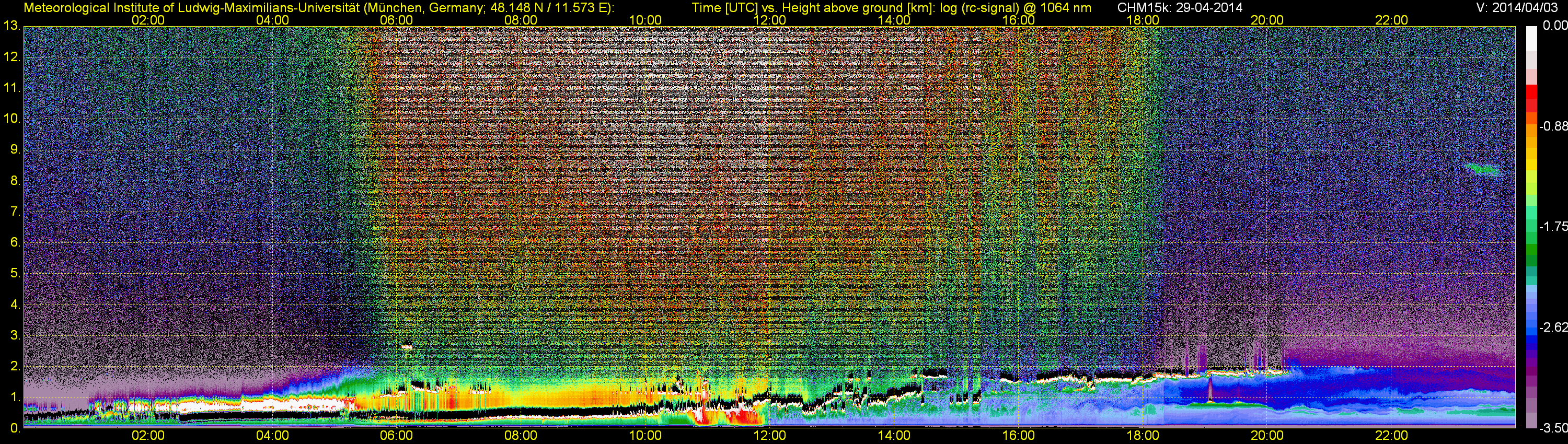Viewport: 1568px width, 444px height.
Task: Click the 08:00 label on top time axis
Action: tap(521, 20)
